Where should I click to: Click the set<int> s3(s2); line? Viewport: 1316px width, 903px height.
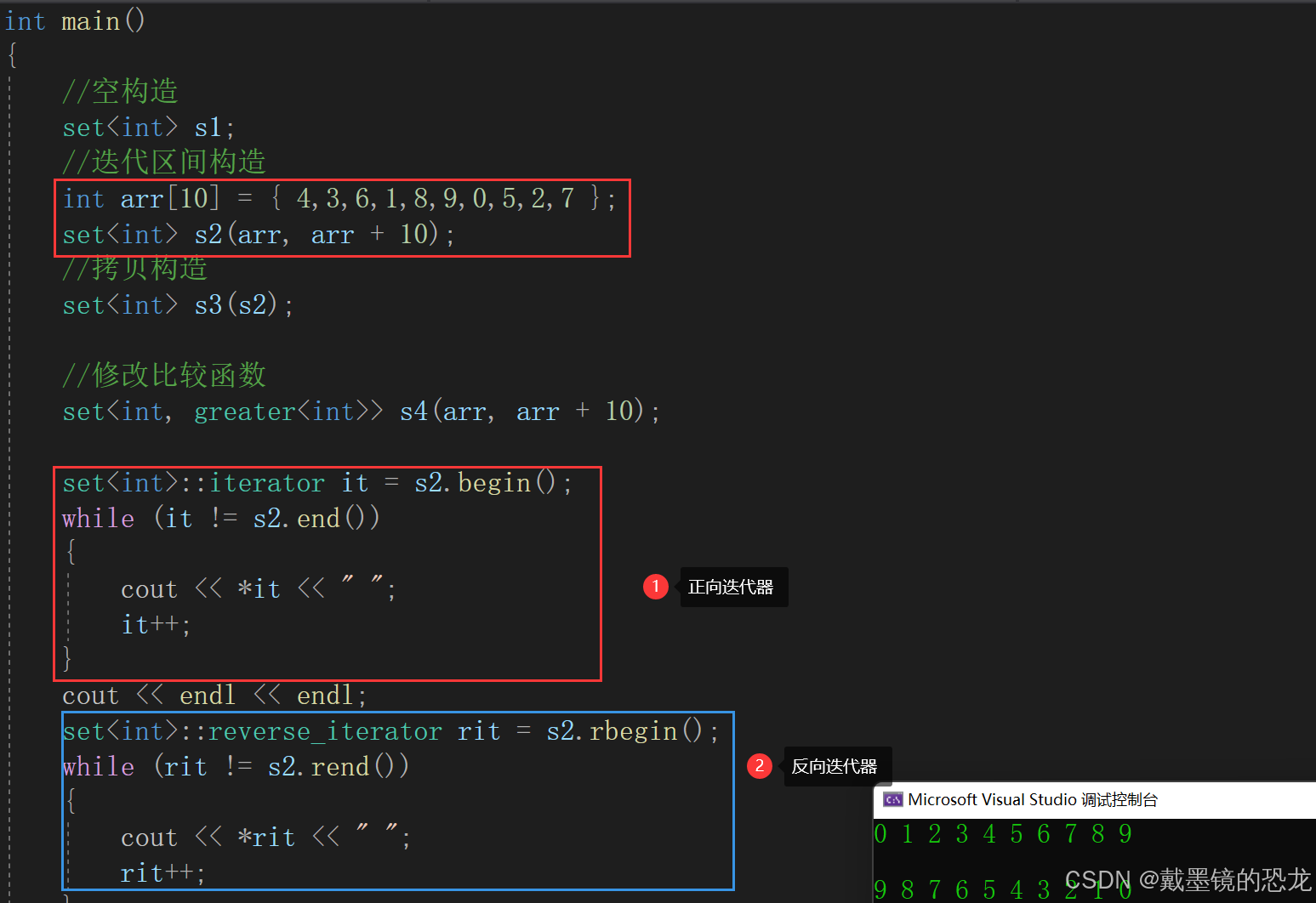point(178,305)
